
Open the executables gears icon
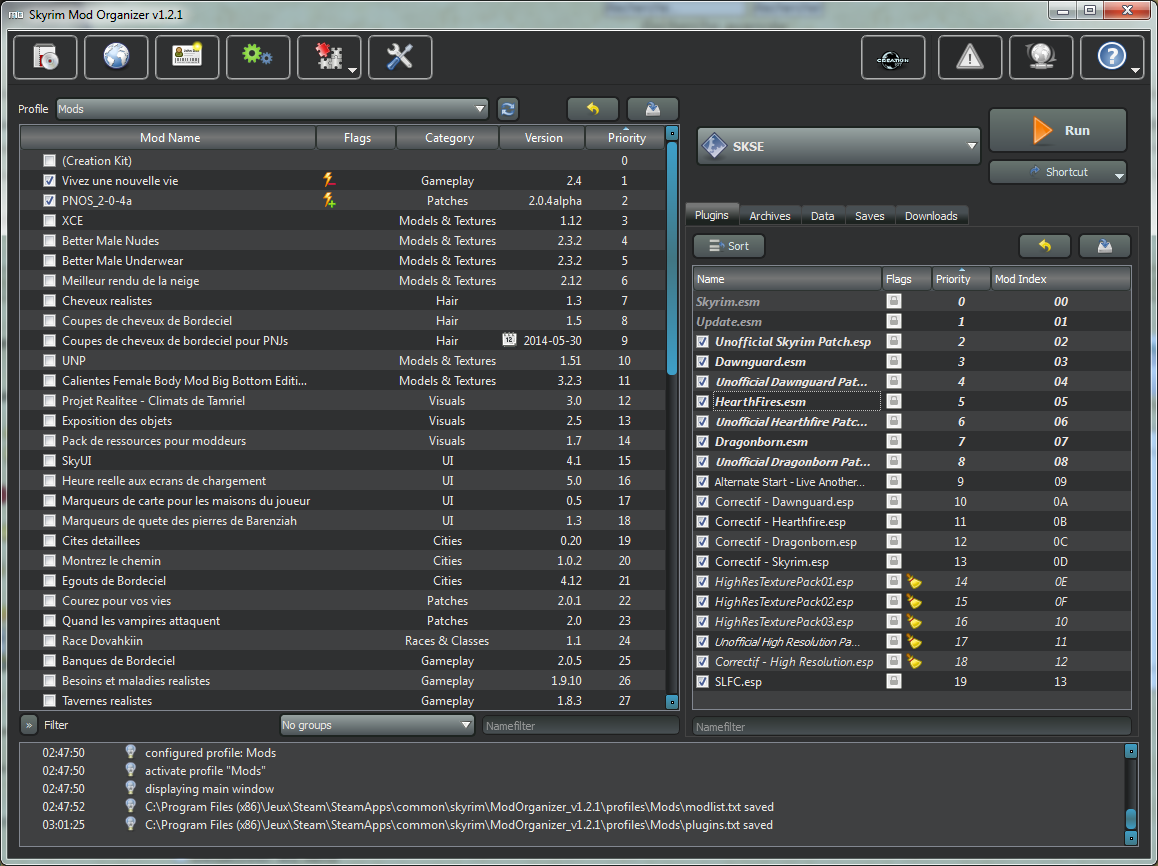pos(258,57)
